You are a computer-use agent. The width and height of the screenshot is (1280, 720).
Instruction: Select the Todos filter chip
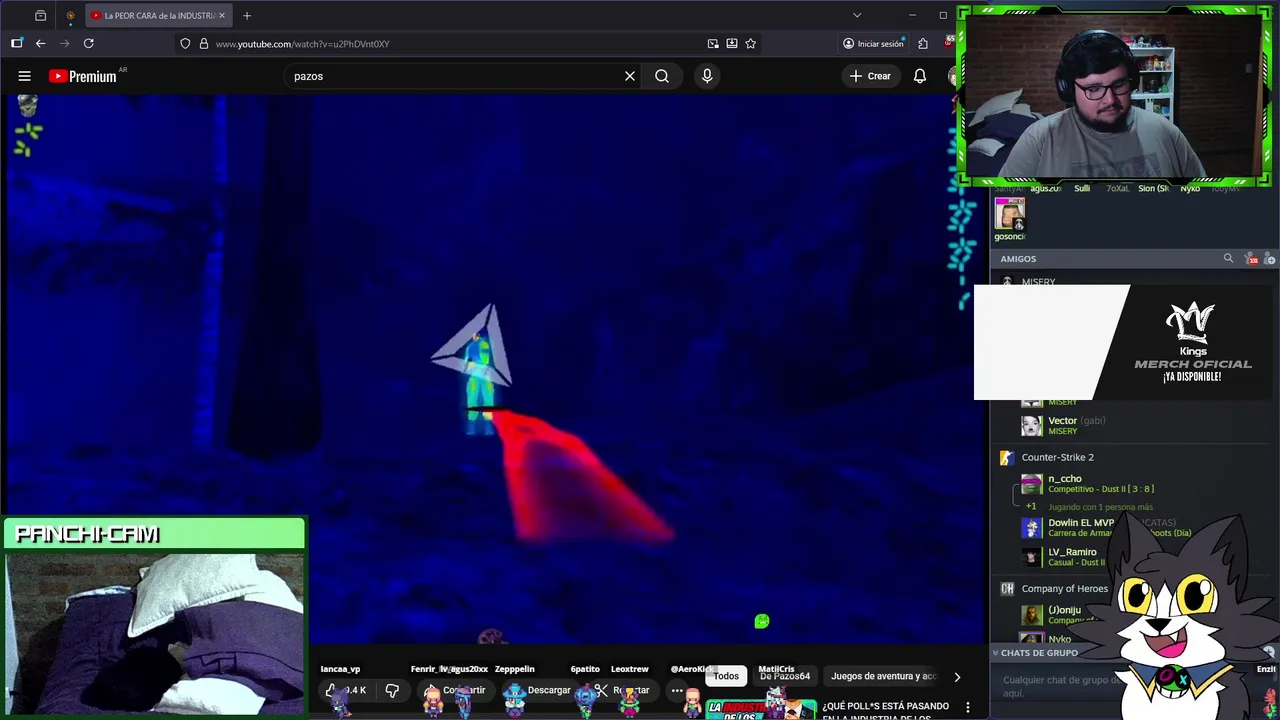pos(726,676)
